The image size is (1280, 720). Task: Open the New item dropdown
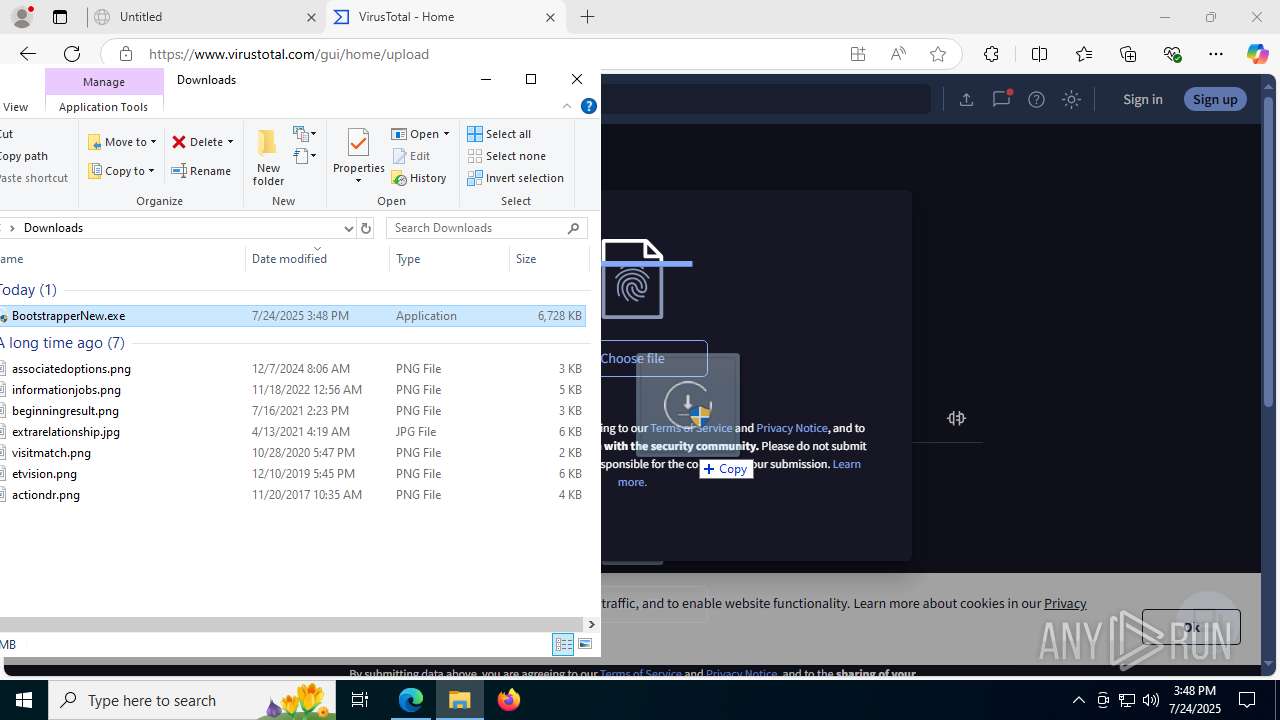[305, 133]
